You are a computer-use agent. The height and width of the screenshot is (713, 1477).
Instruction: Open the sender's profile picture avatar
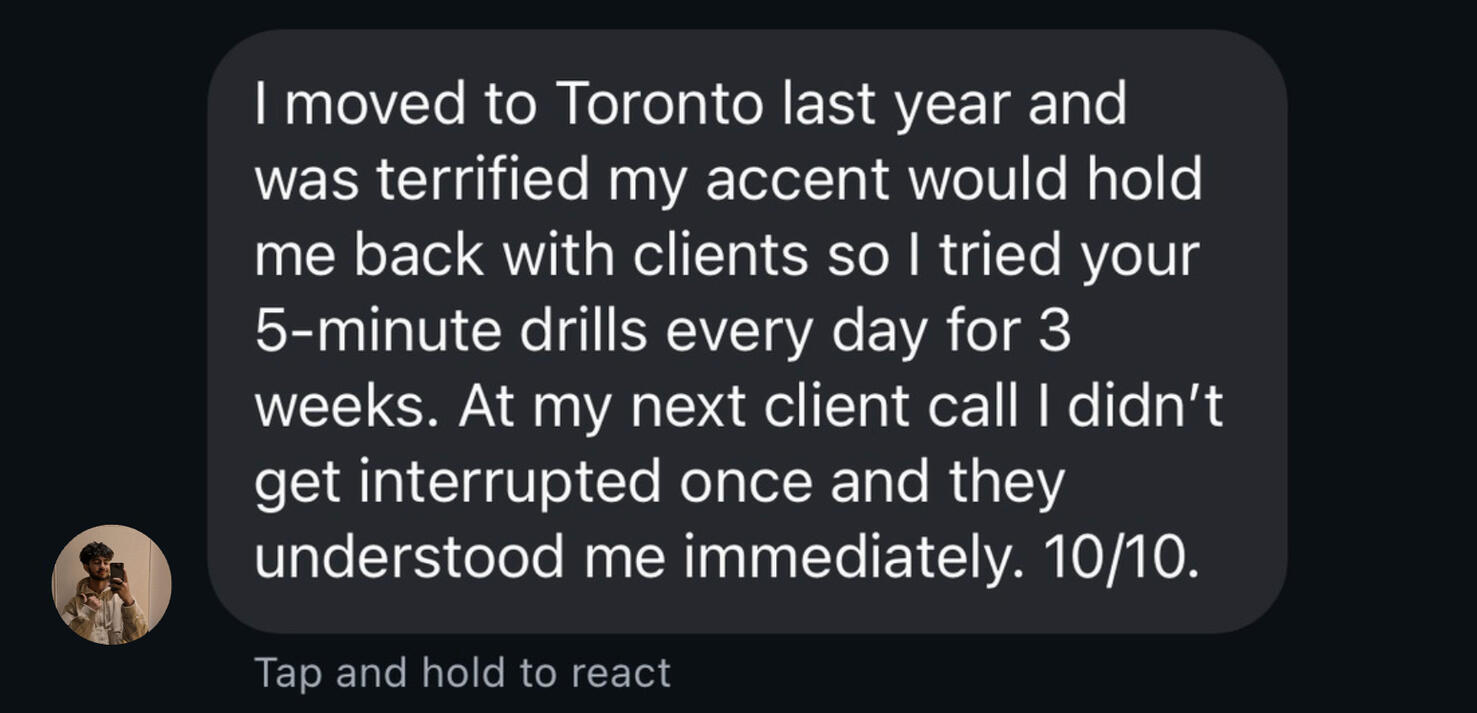(x=111, y=584)
